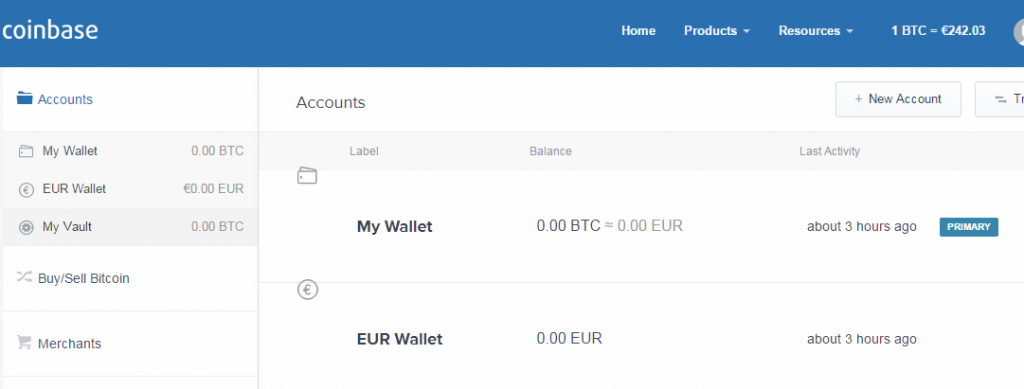Viewport: 1024px width, 389px height.
Task: Click the Last Activity column header
Action: pyautogui.click(x=829, y=151)
